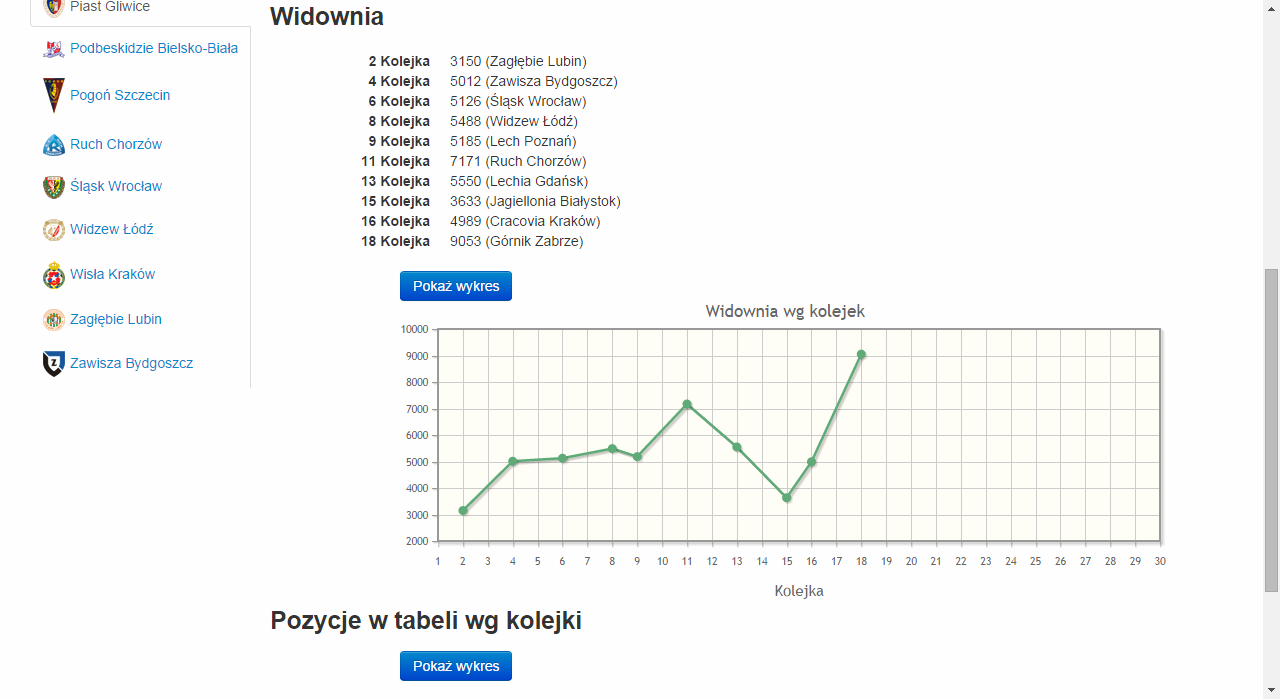Go to the Ruch Chorzów team page
This screenshot has height=699, width=1280.
click(116, 145)
